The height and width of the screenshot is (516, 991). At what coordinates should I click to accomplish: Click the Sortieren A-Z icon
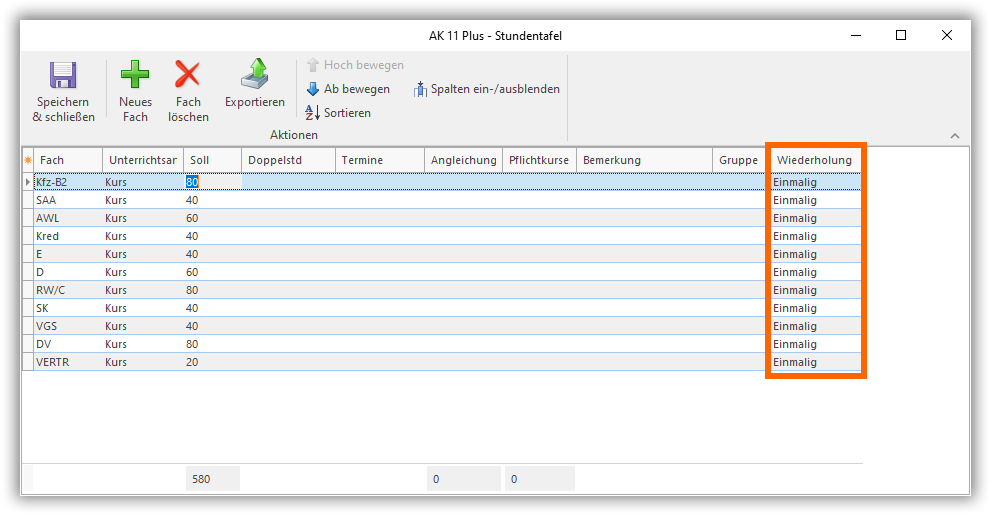pos(312,113)
